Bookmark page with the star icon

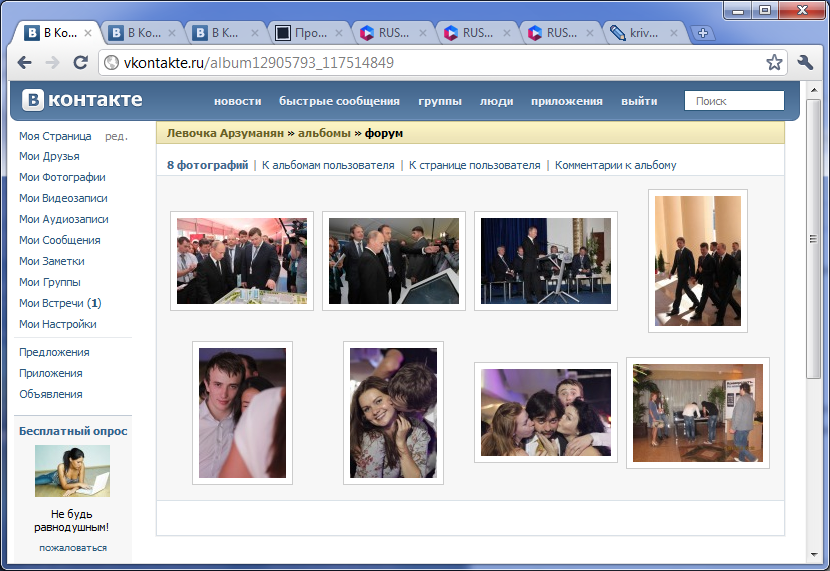774,62
